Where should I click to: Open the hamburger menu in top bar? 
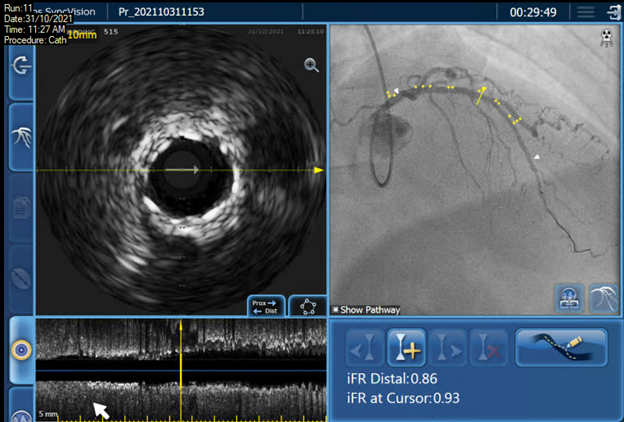[x=585, y=12]
